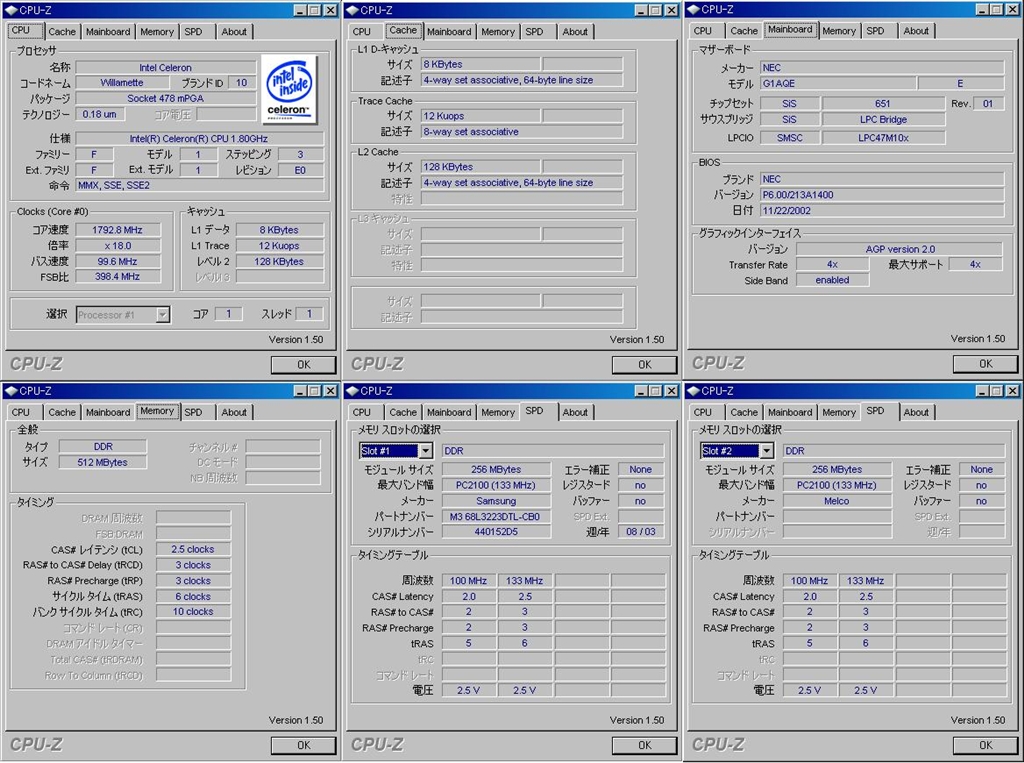This screenshot has width=1024, height=763.
Task: Click the 10 clocks tRC value
Action: pos(193,612)
